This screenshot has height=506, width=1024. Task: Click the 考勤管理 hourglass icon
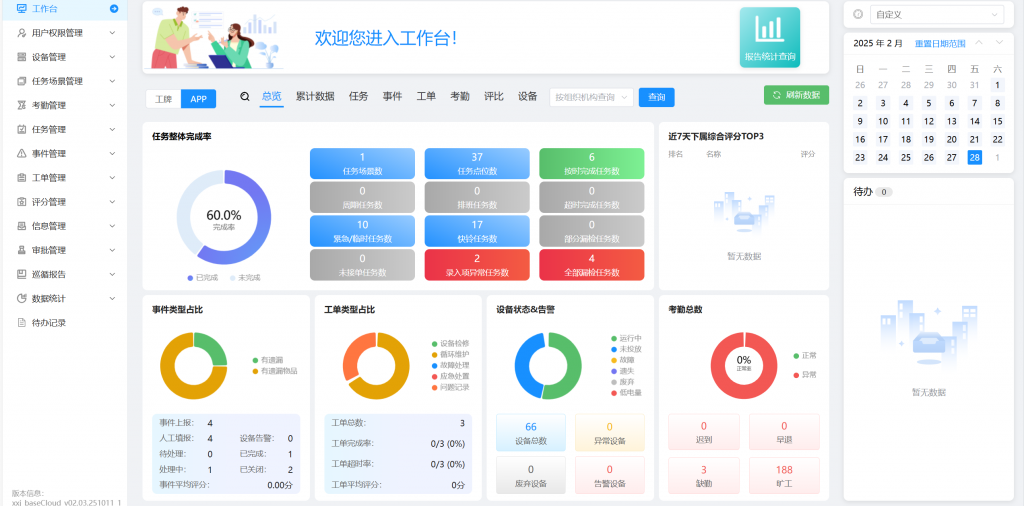pos(22,105)
